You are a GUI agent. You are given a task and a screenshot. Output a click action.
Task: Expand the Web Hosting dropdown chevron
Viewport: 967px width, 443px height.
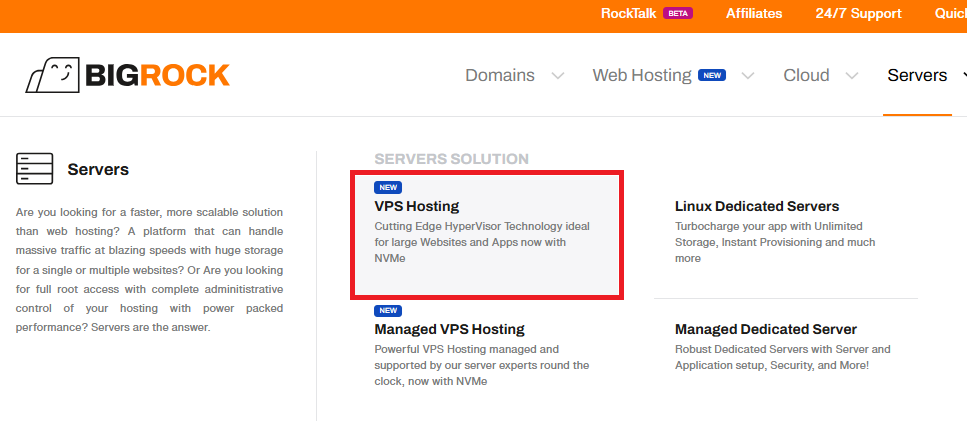747,76
